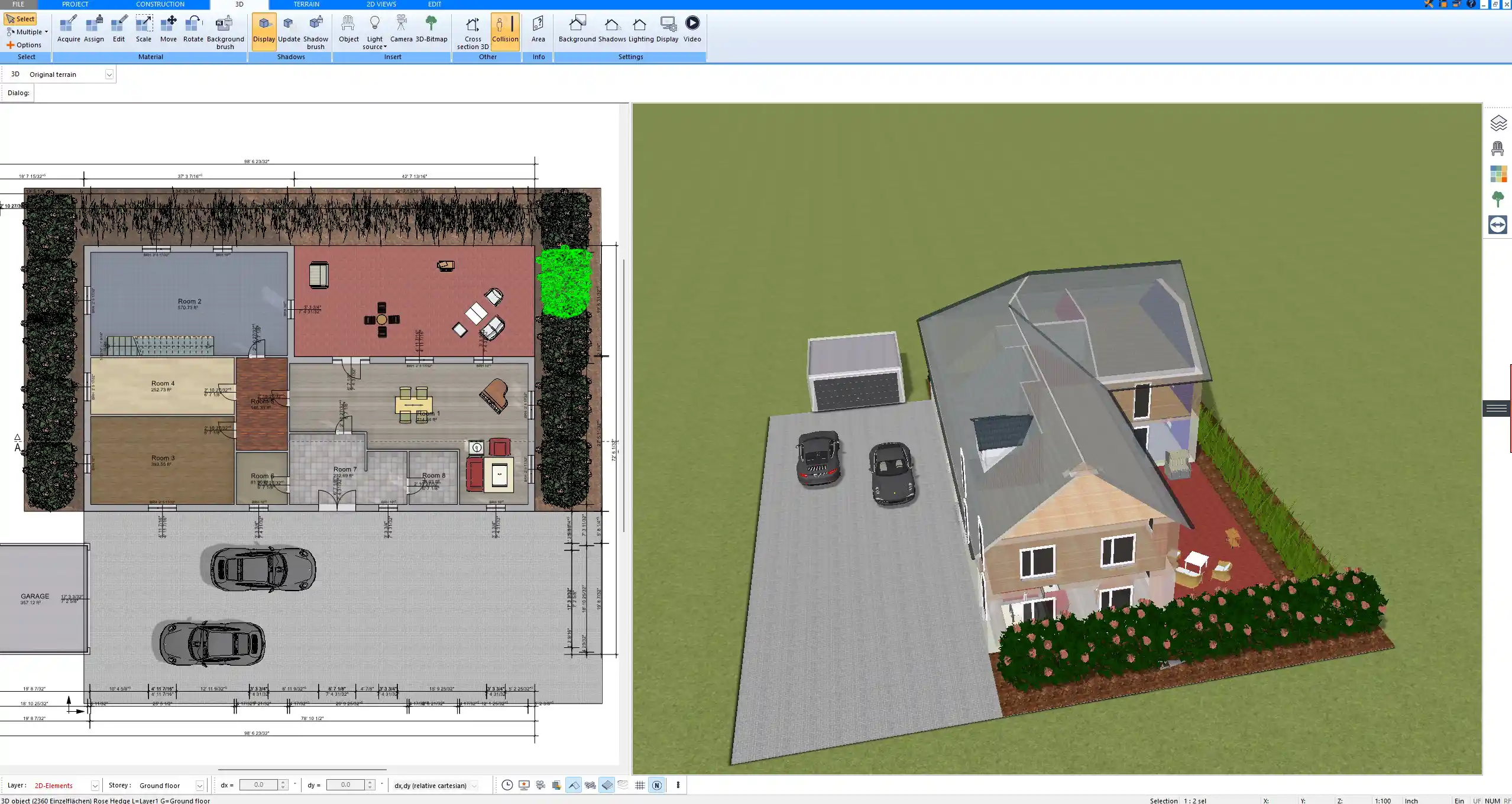Open the furniture chair catalog sidebar icon
The height and width of the screenshot is (804, 1512).
[x=1498, y=148]
